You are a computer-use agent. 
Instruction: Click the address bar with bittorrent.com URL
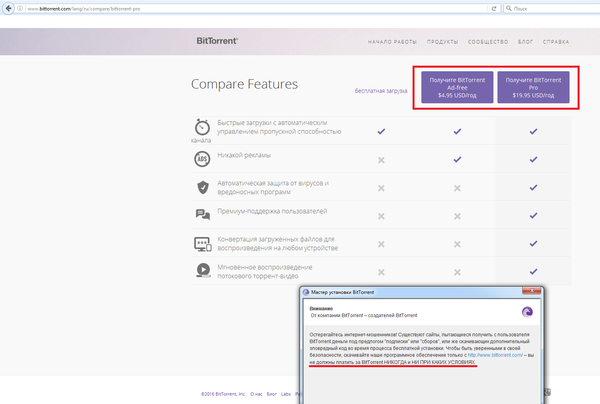pyautogui.click(x=200, y=8)
